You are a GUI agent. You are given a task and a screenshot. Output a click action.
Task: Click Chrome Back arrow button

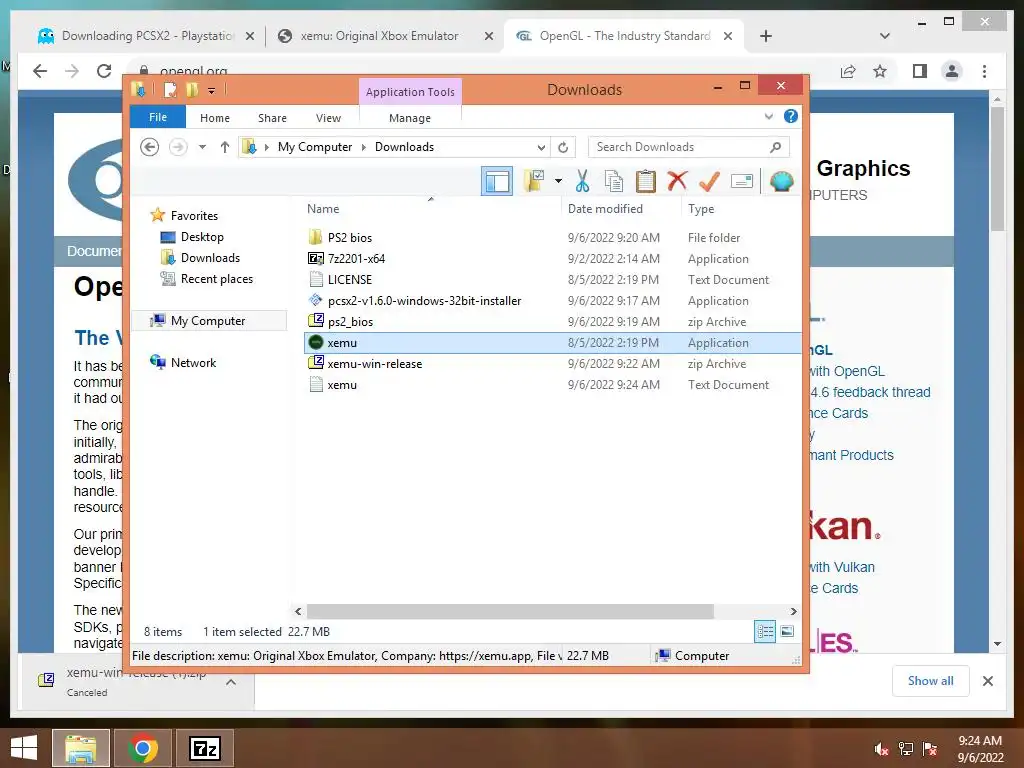[40, 71]
